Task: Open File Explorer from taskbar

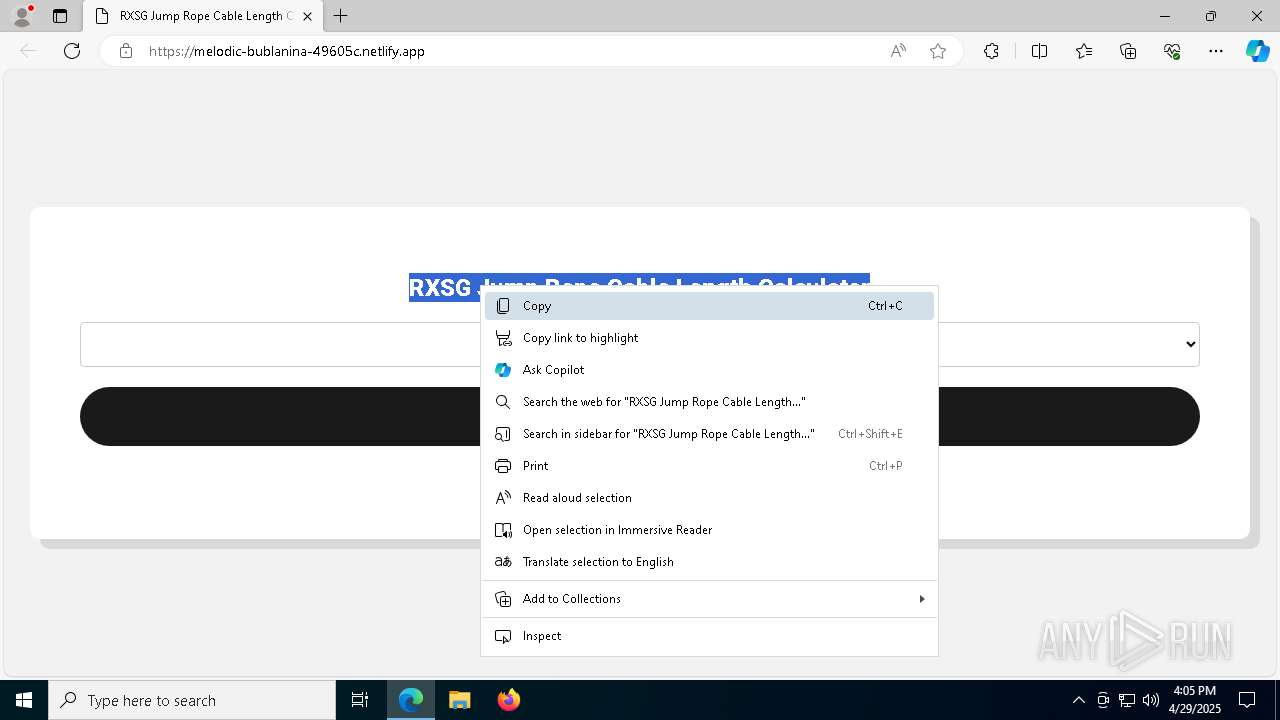Action: (x=459, y=700)
